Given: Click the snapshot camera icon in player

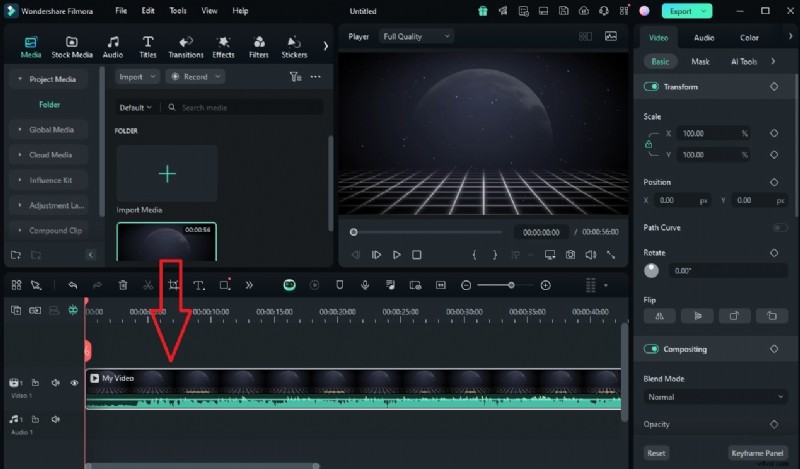Looking at the screenshot, I should click(570, 254).
